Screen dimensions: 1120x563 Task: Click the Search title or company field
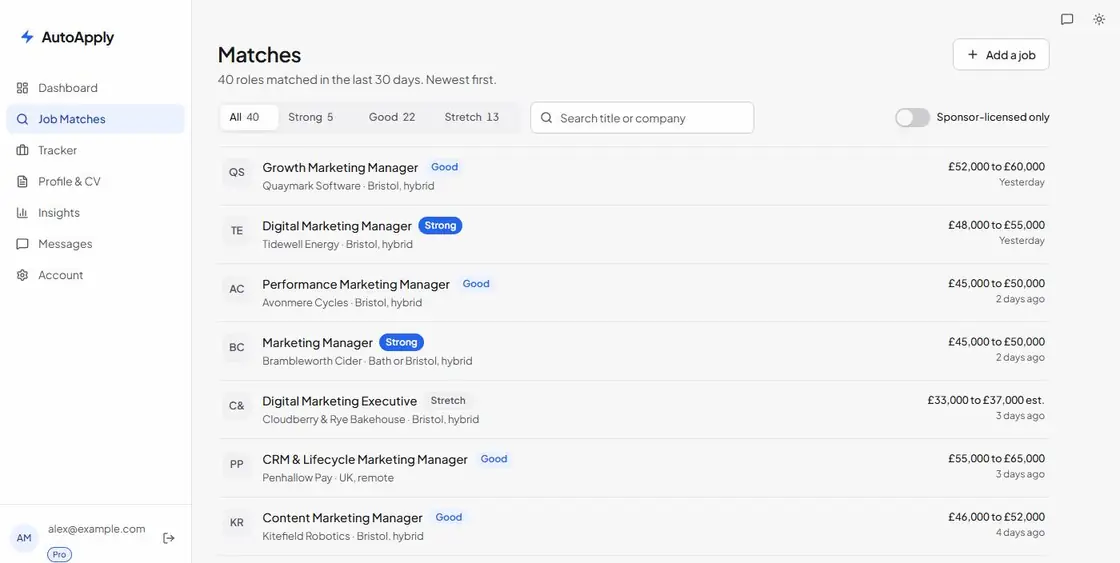(x=642, y=118)
